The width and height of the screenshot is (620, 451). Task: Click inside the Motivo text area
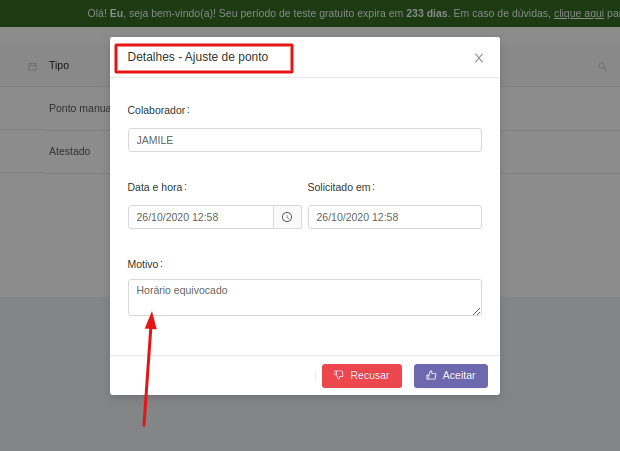304,297
